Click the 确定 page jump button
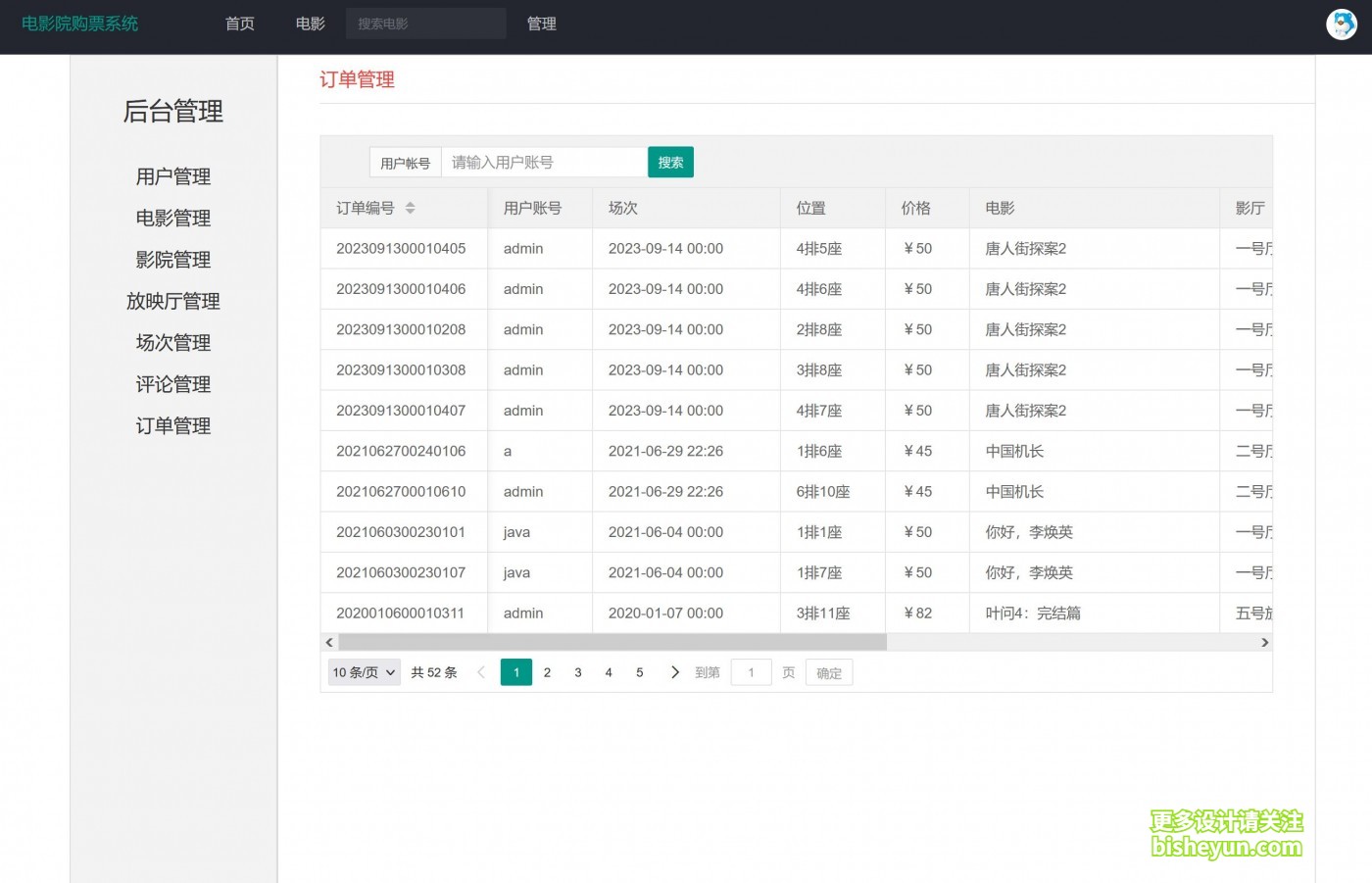The image size is (1372, 883). click(x=829, y=672)
